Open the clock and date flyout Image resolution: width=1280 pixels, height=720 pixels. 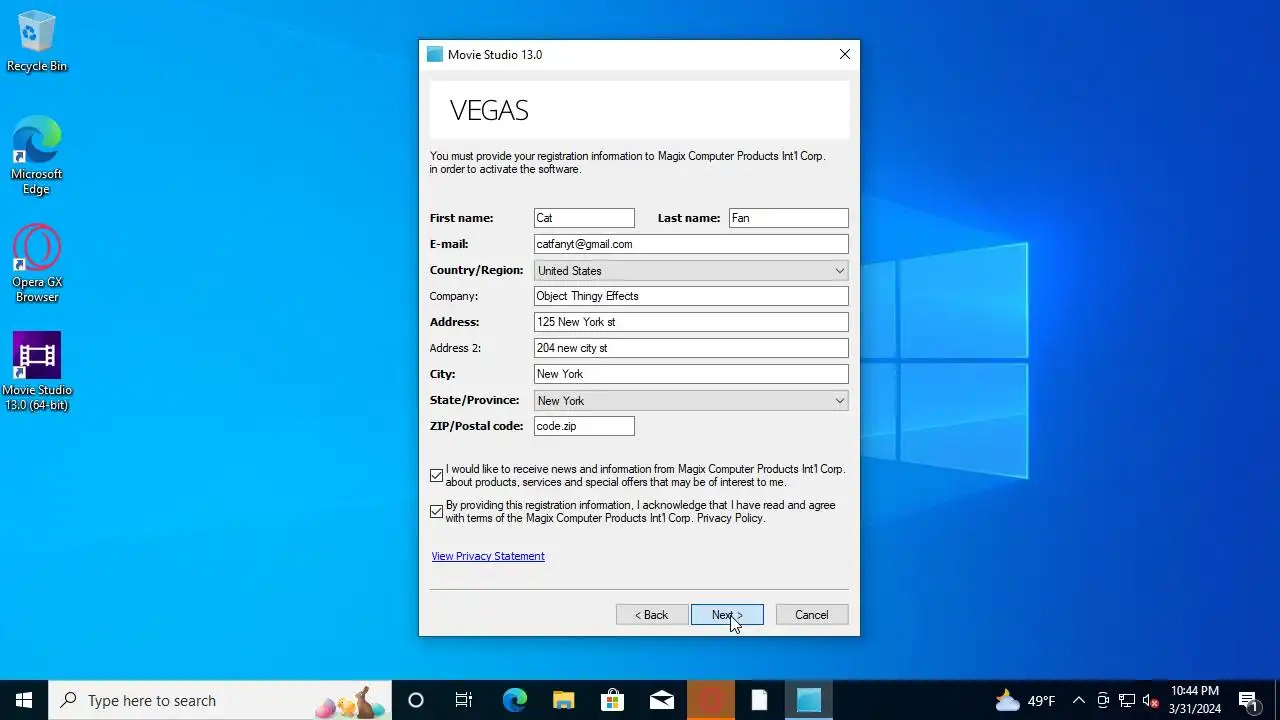pos(1195,700)
